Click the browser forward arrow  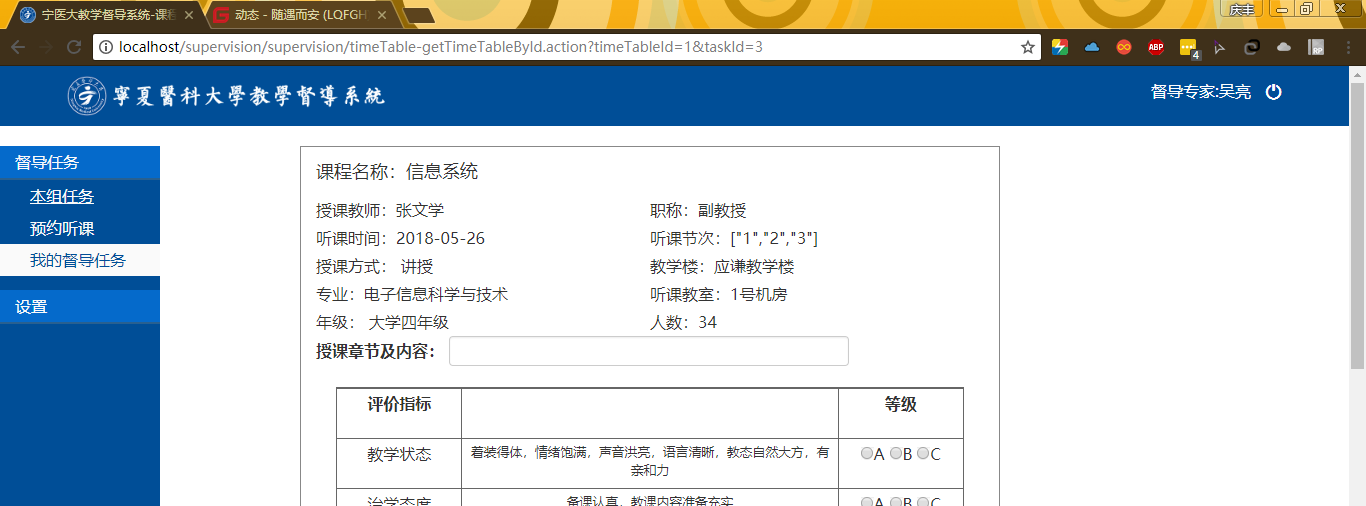(46, 47)
